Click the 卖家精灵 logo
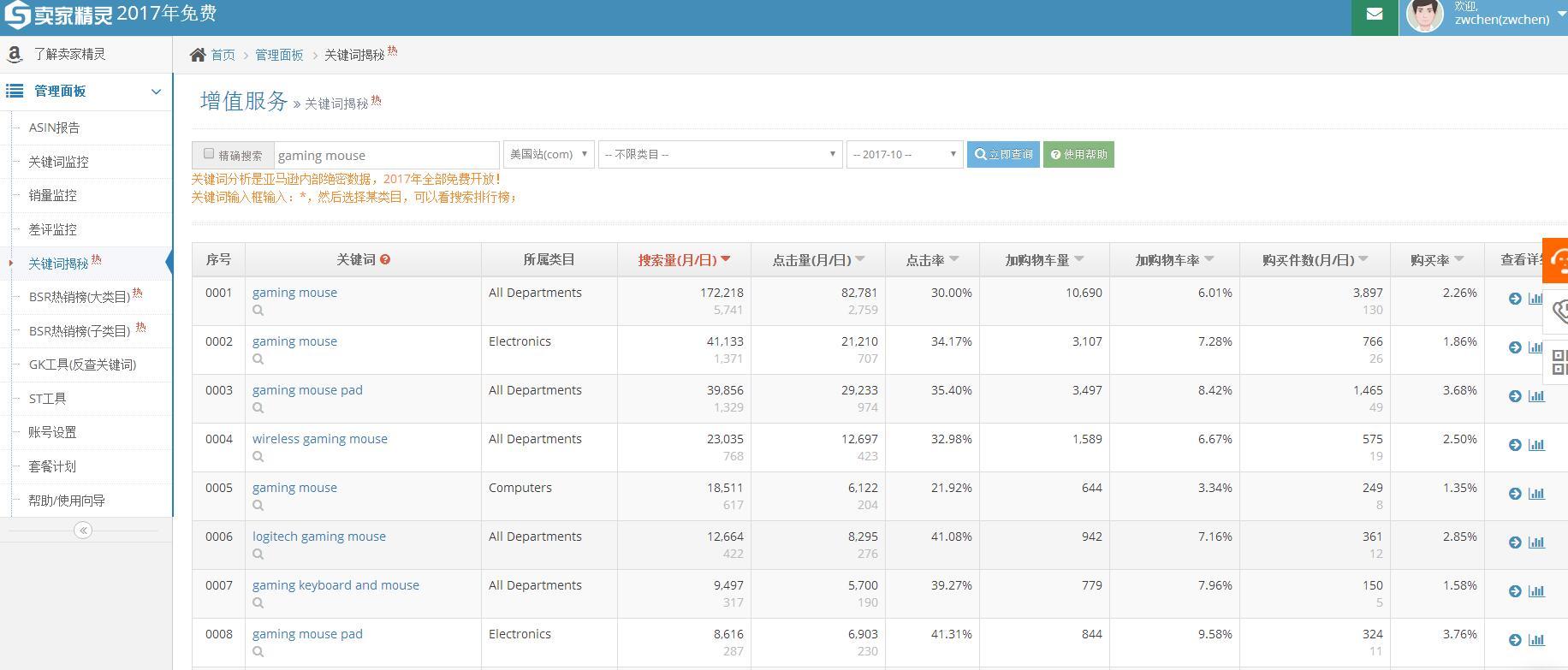Image resolution: width=1568 pixels, height=670 pixels. point(59,15)
